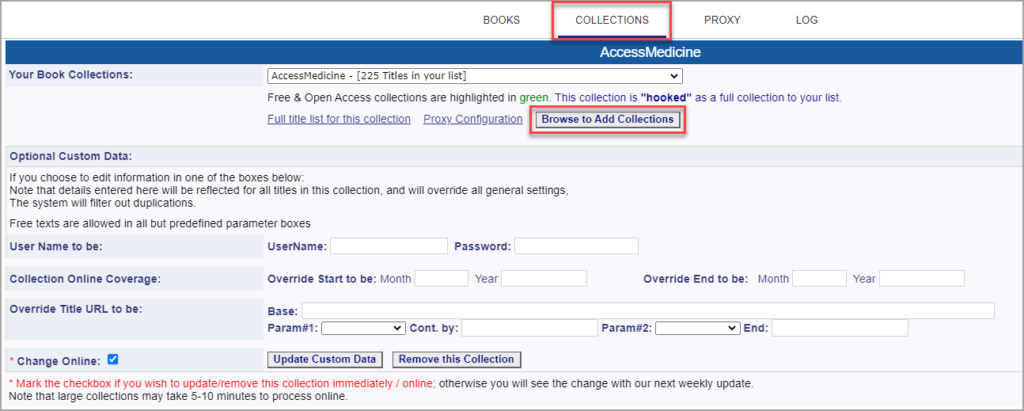Click the User Name to be label

click(x=57, y=246)
